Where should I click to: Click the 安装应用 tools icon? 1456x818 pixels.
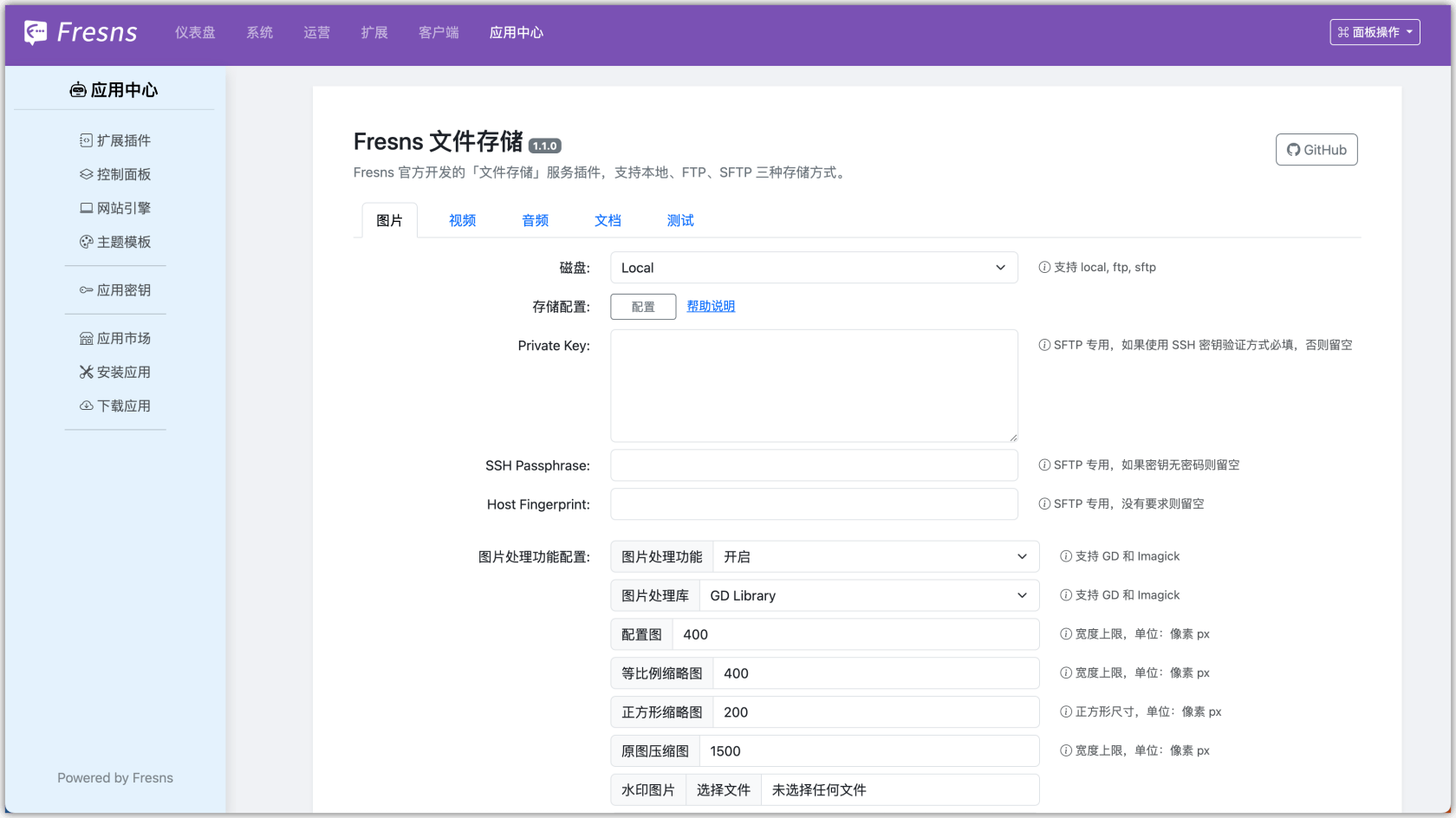click(x=86, y=372)
